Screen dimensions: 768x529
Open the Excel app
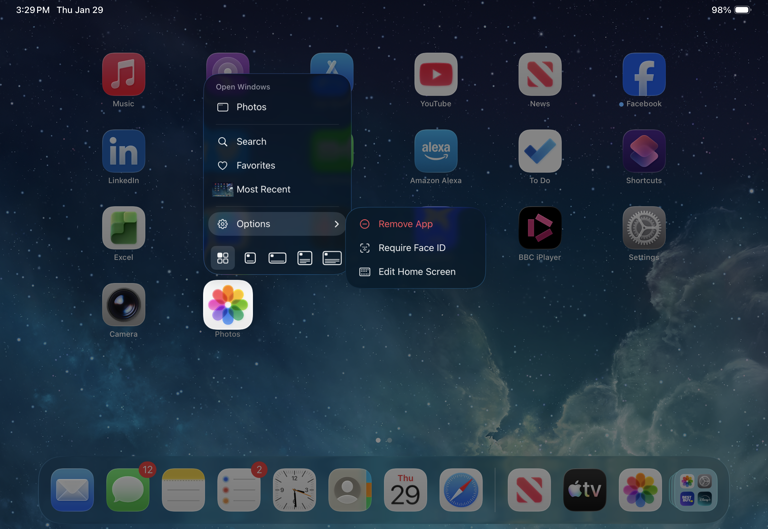(x=123, y=228)
